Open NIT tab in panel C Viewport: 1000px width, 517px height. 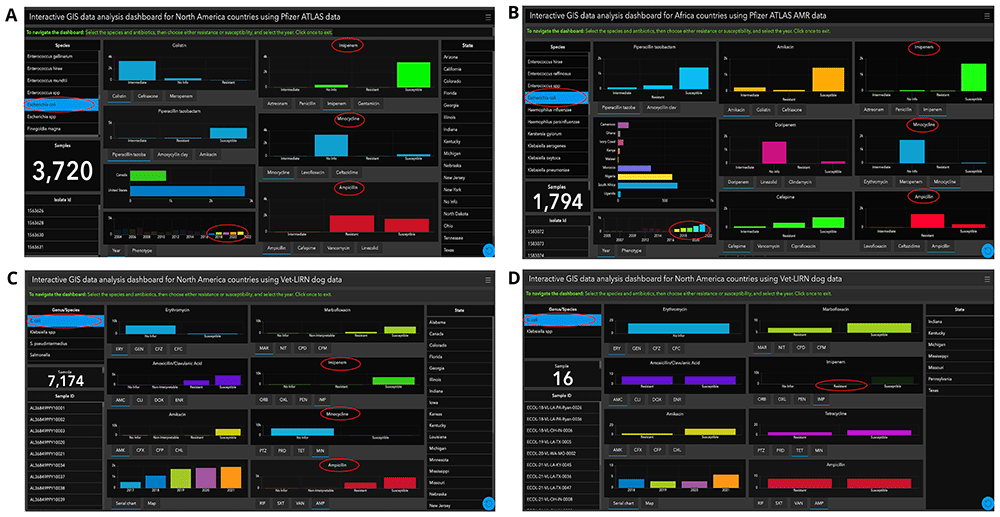(x=283, y=348)
